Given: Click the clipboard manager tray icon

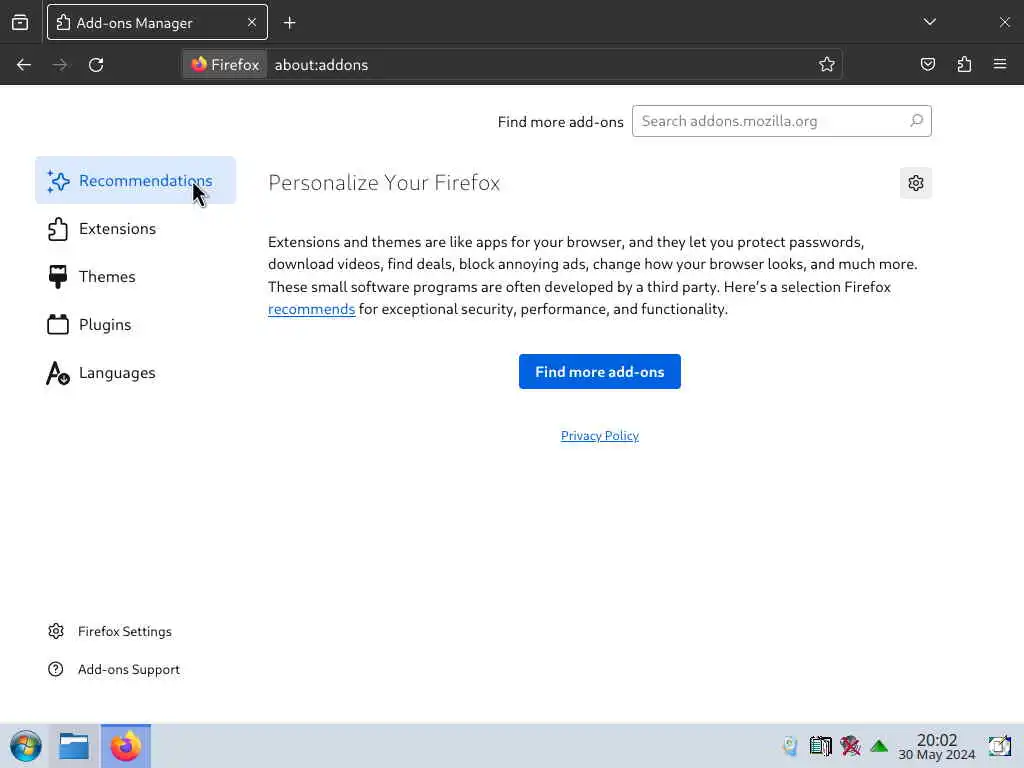Looking at the screenshot, I should coord(820,745).
